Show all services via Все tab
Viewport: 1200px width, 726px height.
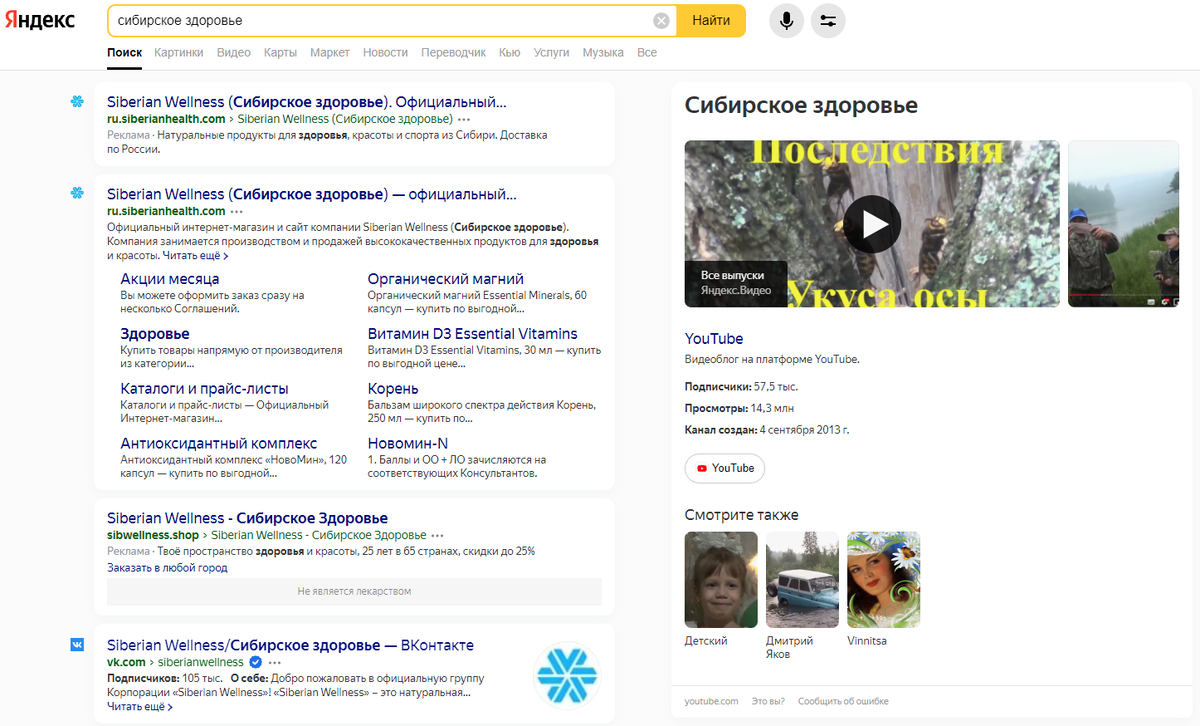pos(647,52)
